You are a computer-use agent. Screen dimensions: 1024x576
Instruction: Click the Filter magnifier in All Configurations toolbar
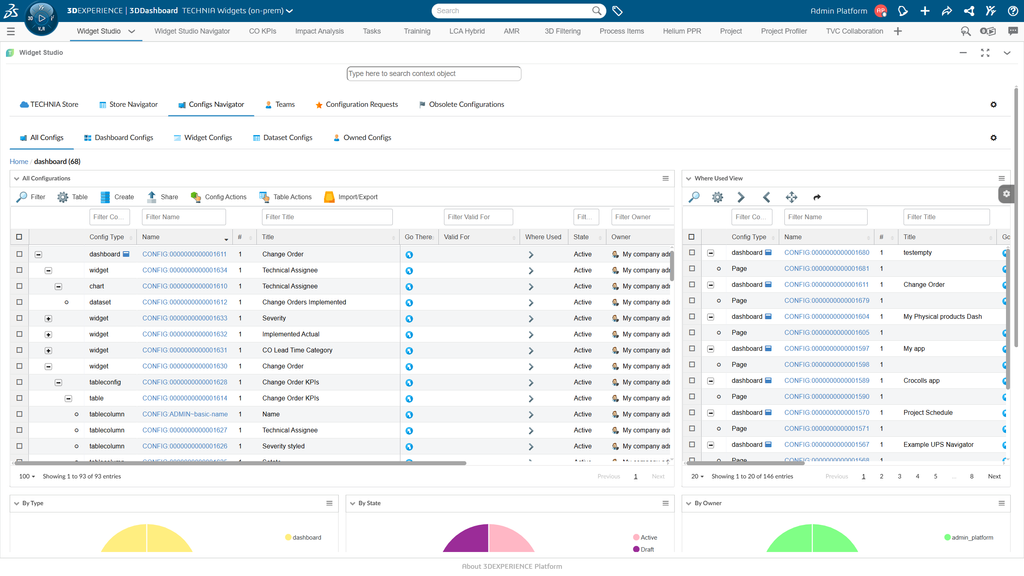pos(22,197)
